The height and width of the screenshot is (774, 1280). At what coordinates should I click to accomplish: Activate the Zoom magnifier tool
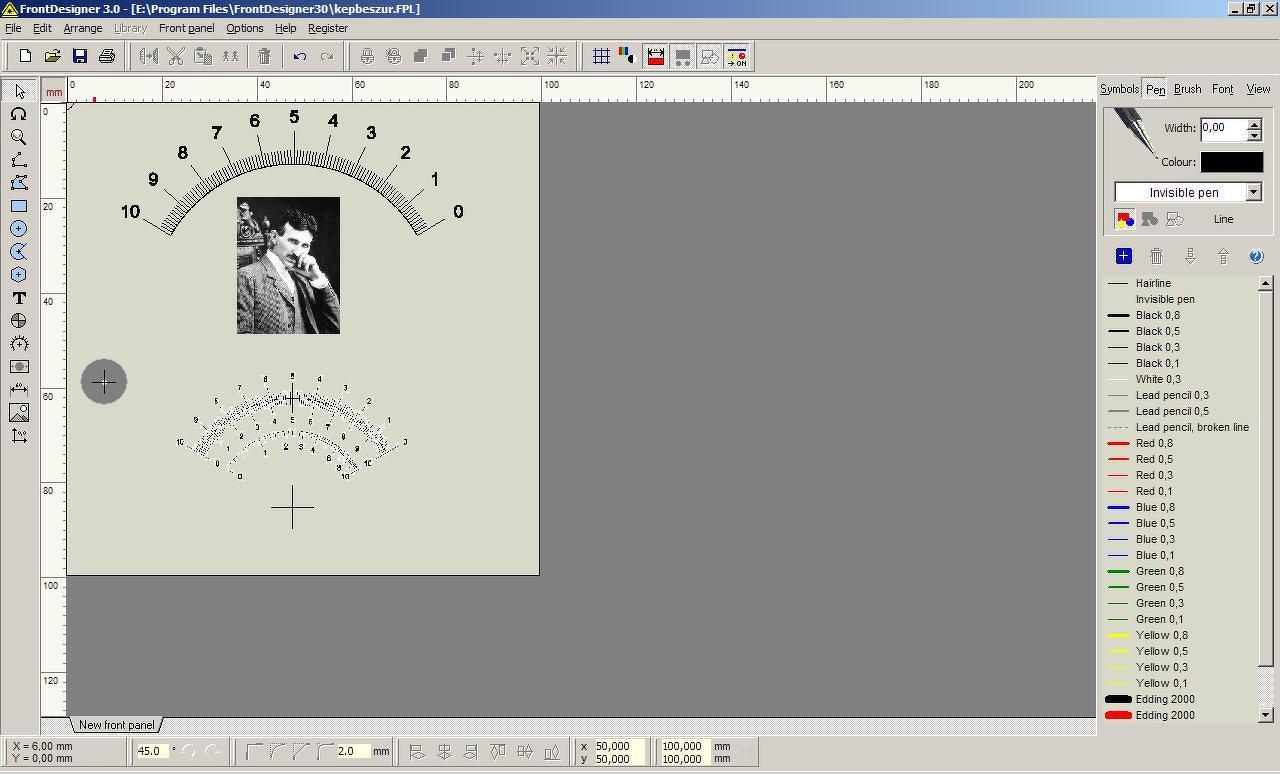point(18,137)
